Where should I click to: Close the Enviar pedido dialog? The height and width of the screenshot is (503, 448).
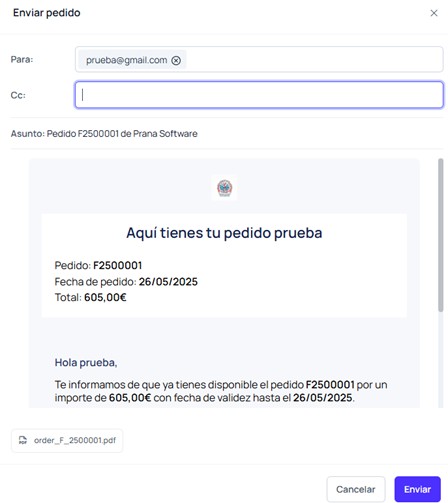[434, 13]
